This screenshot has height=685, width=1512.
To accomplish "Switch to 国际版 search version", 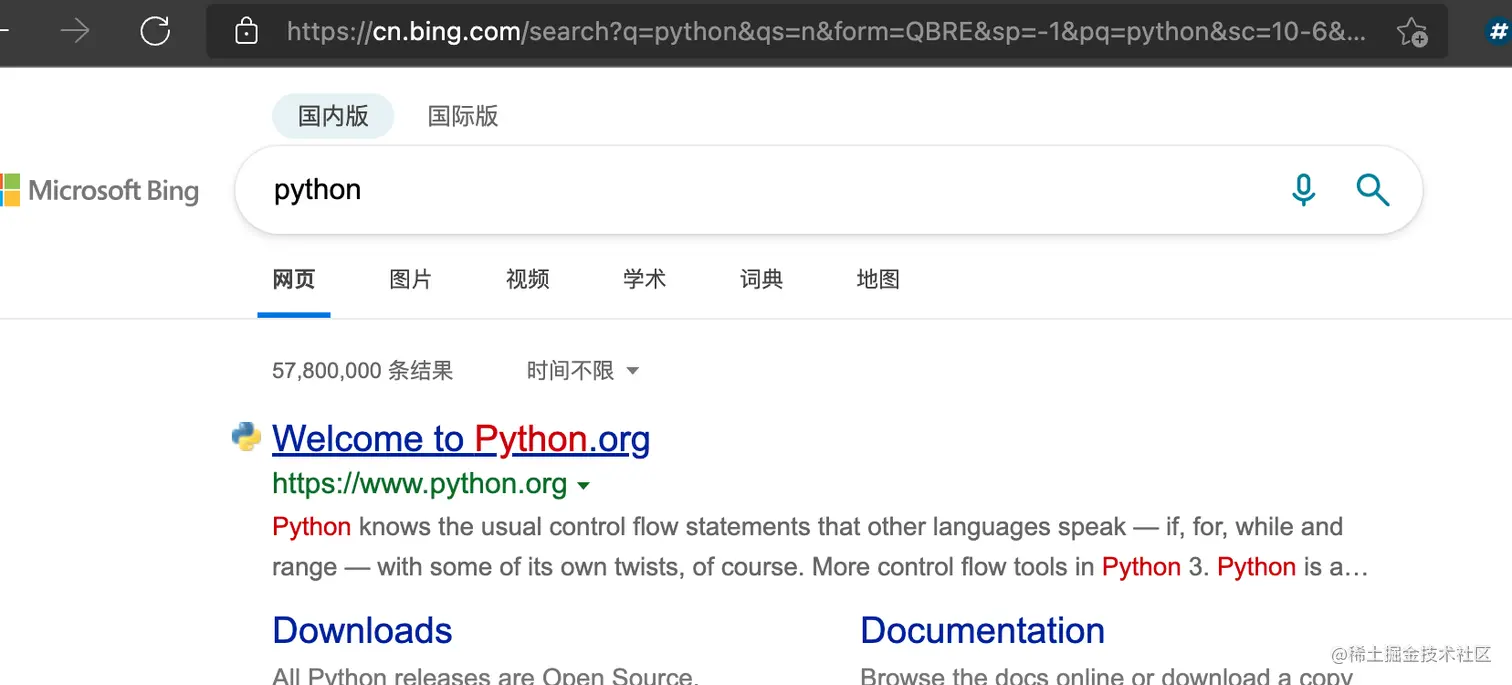I will click(463, 116).
